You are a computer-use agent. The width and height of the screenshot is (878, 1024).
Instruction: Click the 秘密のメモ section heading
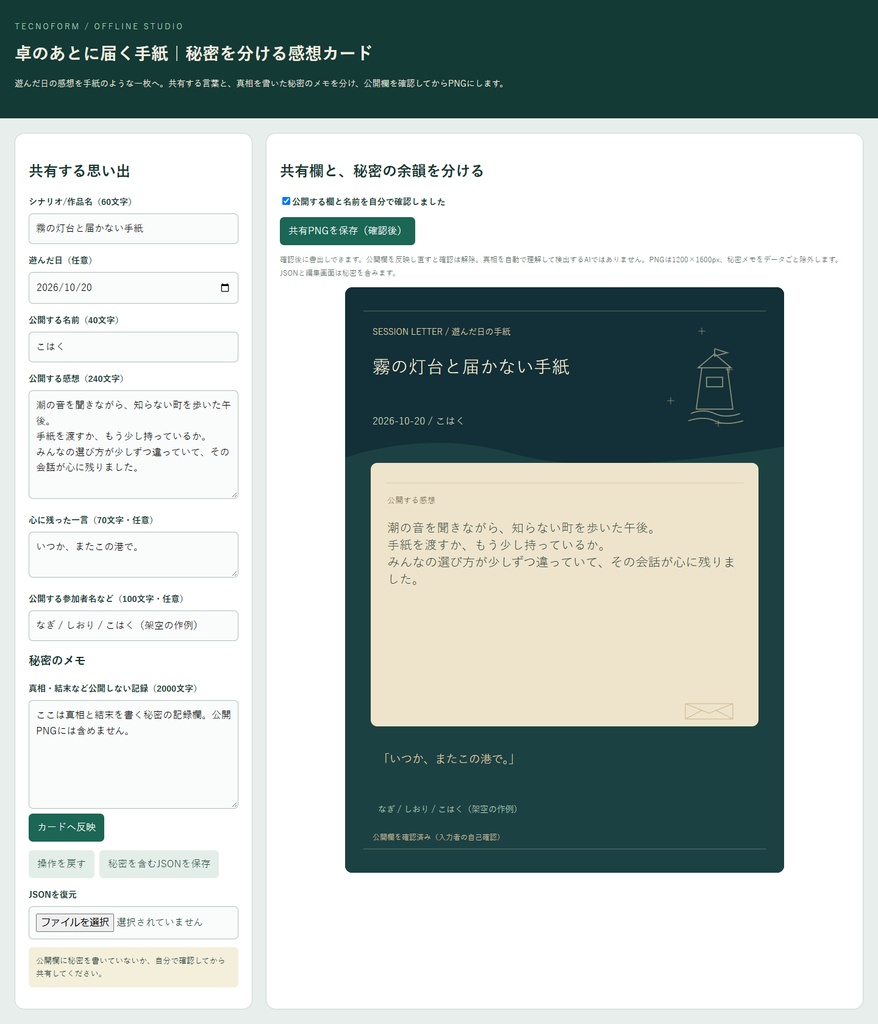(57, 661)
